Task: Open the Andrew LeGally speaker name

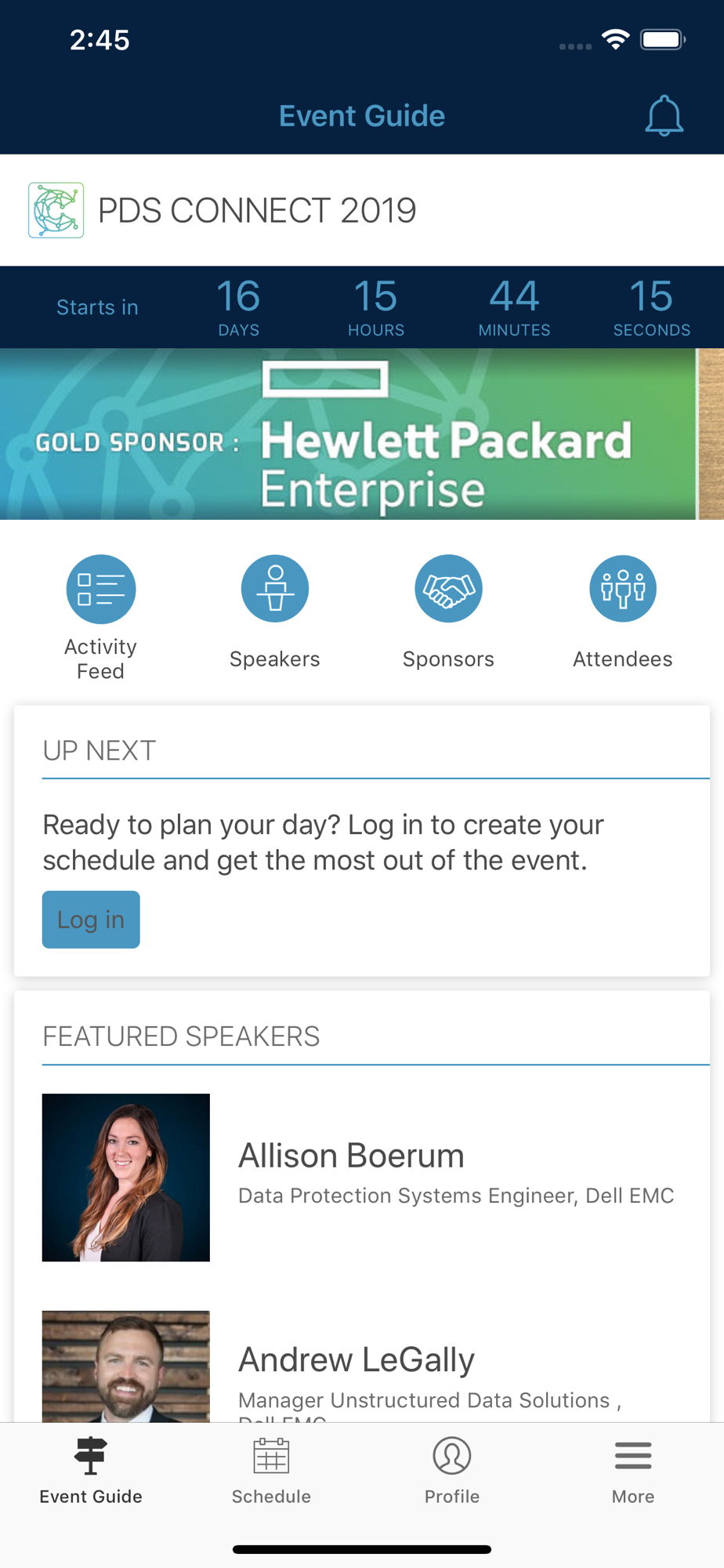Action: point(357,1360)
